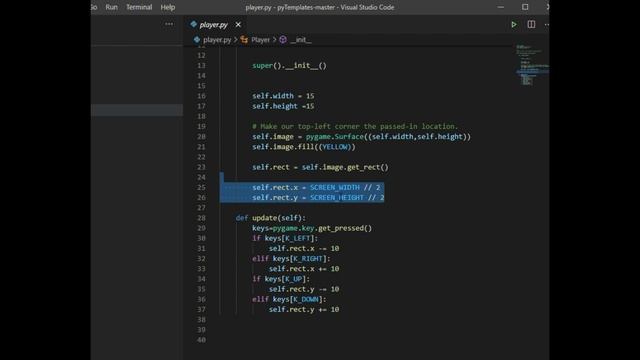Click on self.width = 15 line
This screenshot has height=360, width=640.
pos(283,96)
